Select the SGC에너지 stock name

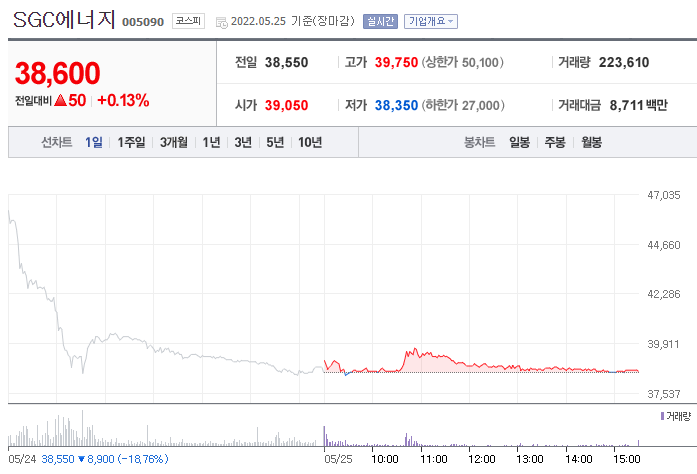coord(64,20)
